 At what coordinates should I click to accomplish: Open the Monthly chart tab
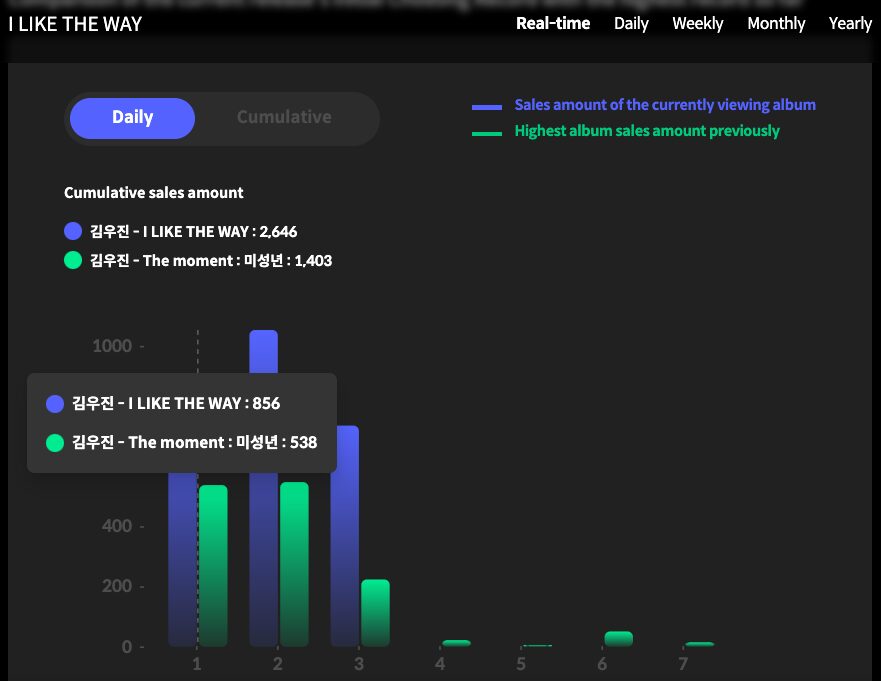point(776,23)
